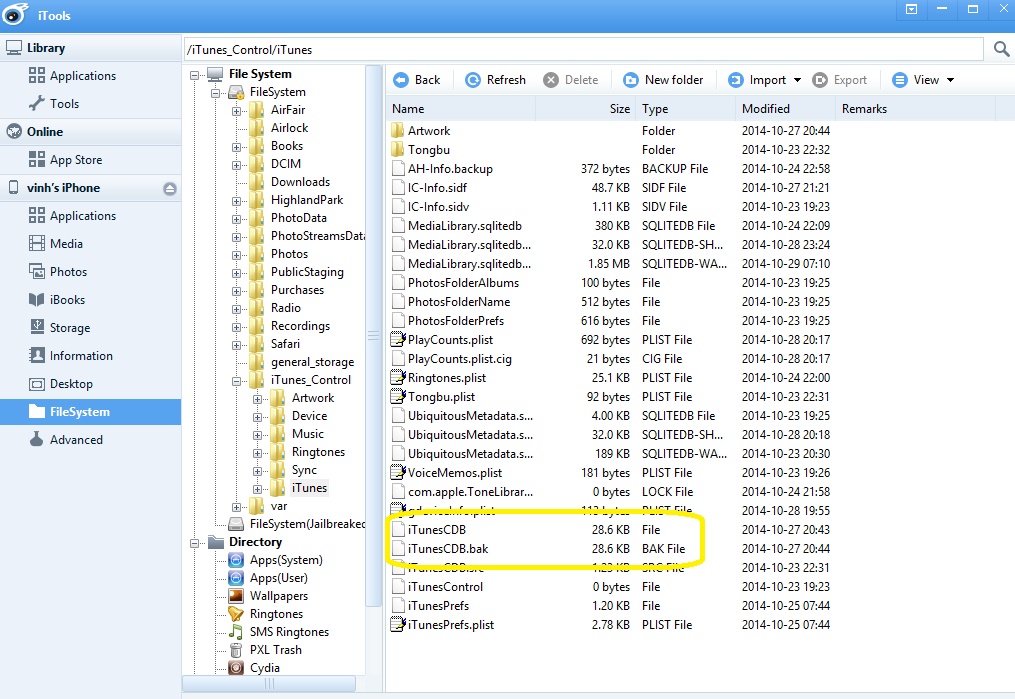Expand the DCIM folder tree node
Image resolution: width=1015 pixels, height=699 pixels.
tap(237, 165)
